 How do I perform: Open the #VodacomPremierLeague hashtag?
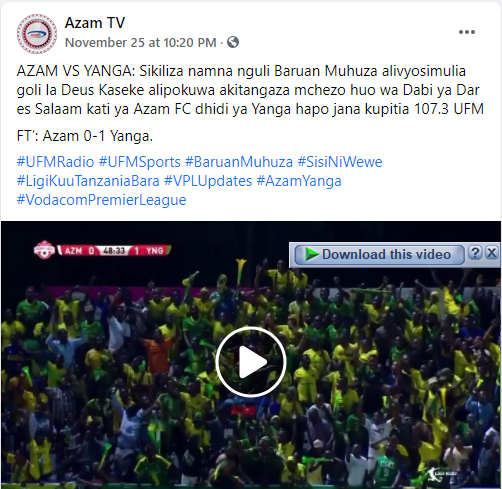[101, 200]
